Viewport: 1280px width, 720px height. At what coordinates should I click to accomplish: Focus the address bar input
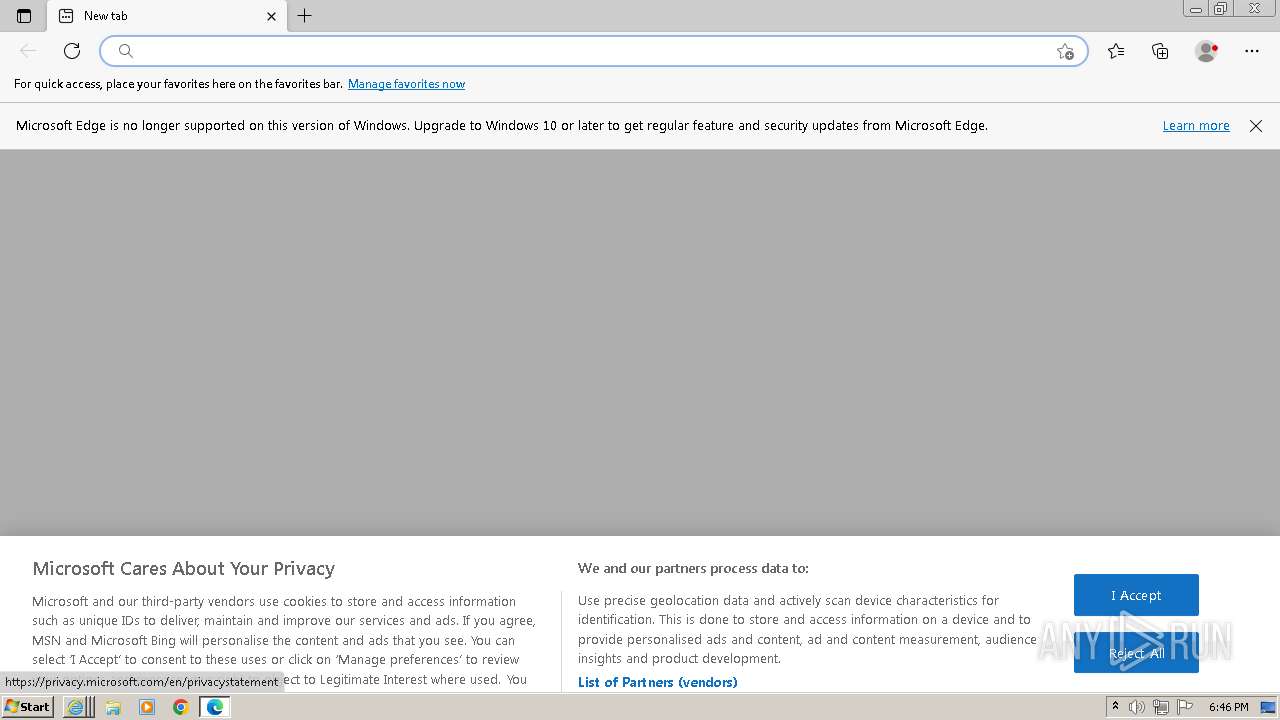(594, 51)
